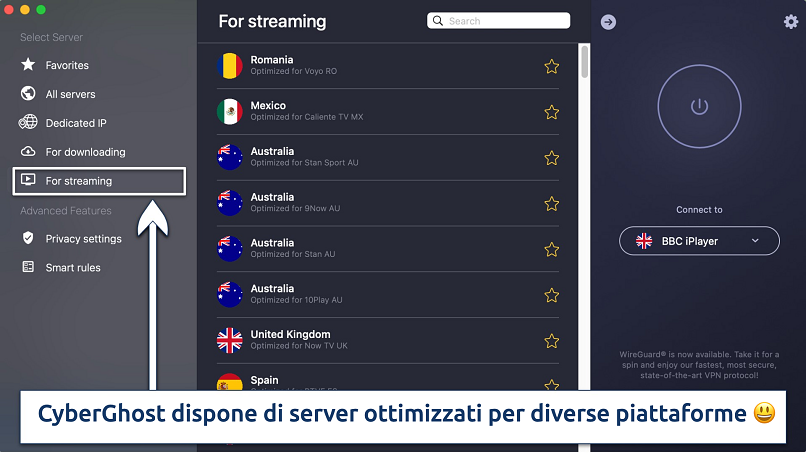The height and width of the screenshot is (453, 806).
Task: Select 'Optimized for Stan AU' server
Action: [388, 249]
